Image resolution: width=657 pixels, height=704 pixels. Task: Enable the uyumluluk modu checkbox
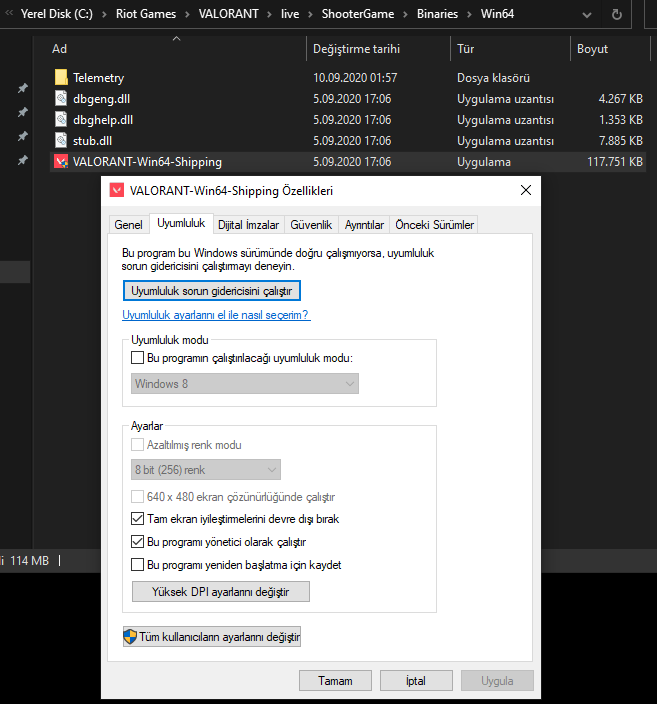click(x=137, y=358)
